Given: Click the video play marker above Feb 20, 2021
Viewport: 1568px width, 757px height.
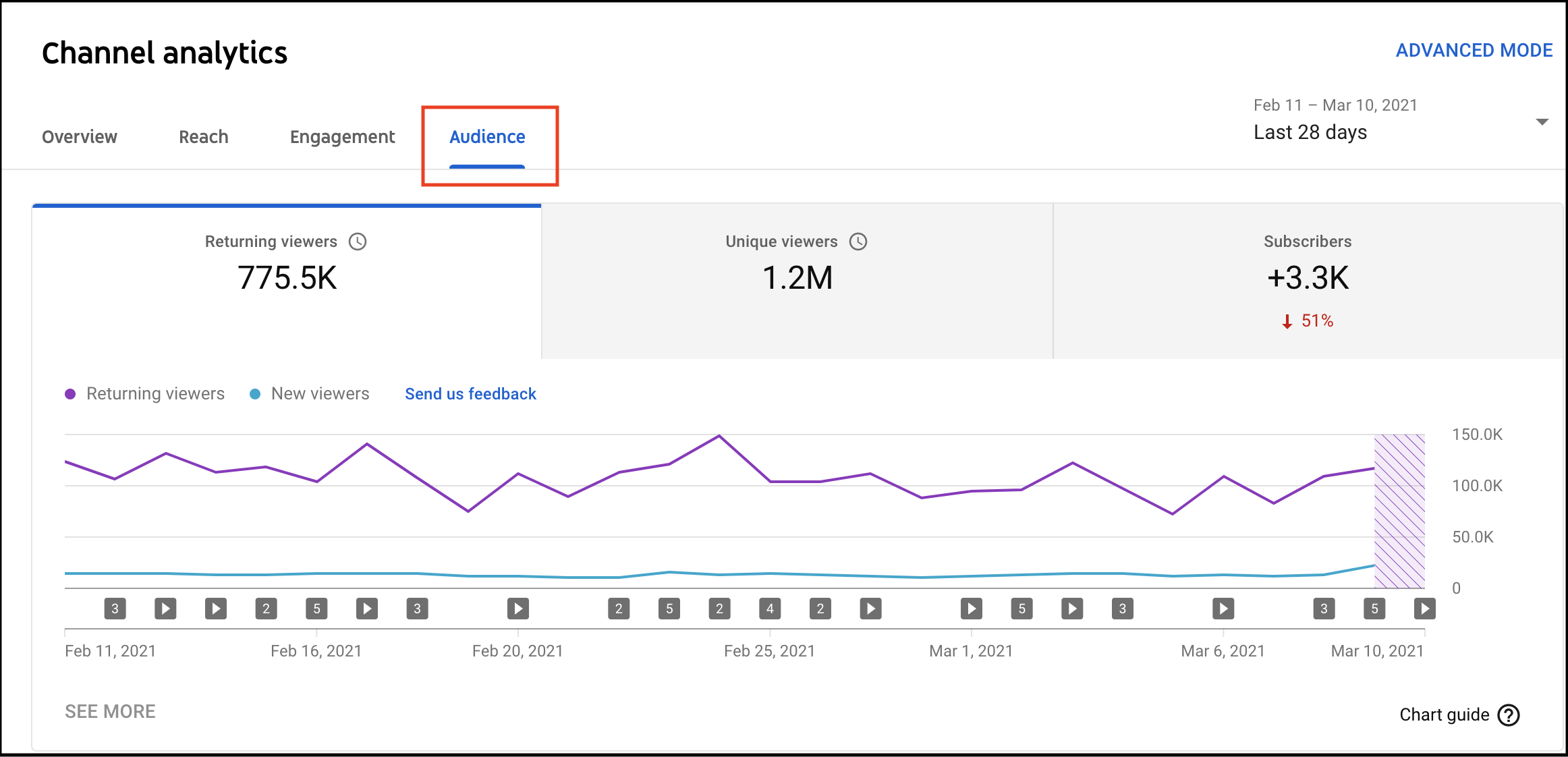Looking at the screenshot, I should coord(518,609).
